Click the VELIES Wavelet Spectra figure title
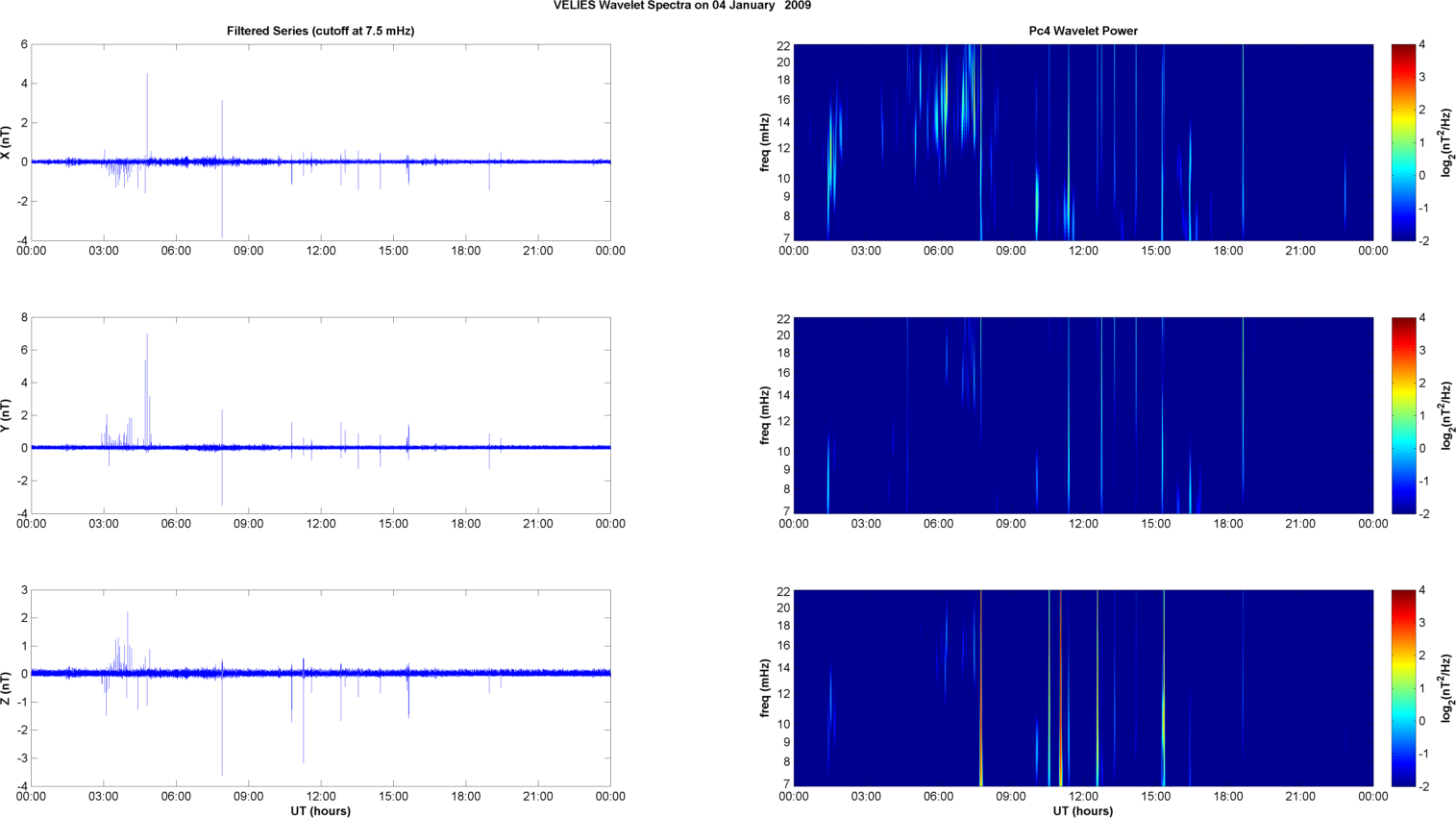 tap(681, 6)
